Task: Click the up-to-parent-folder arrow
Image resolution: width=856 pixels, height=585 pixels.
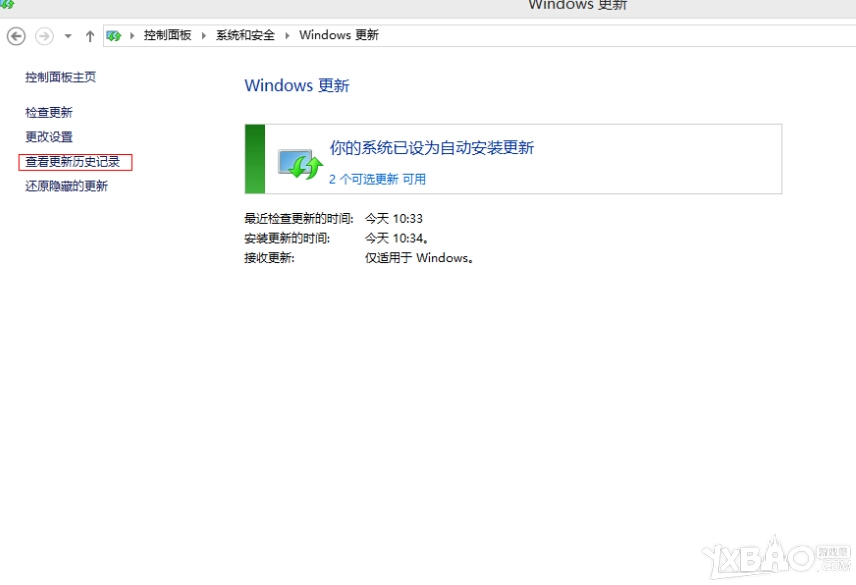Action: (89, 35)
